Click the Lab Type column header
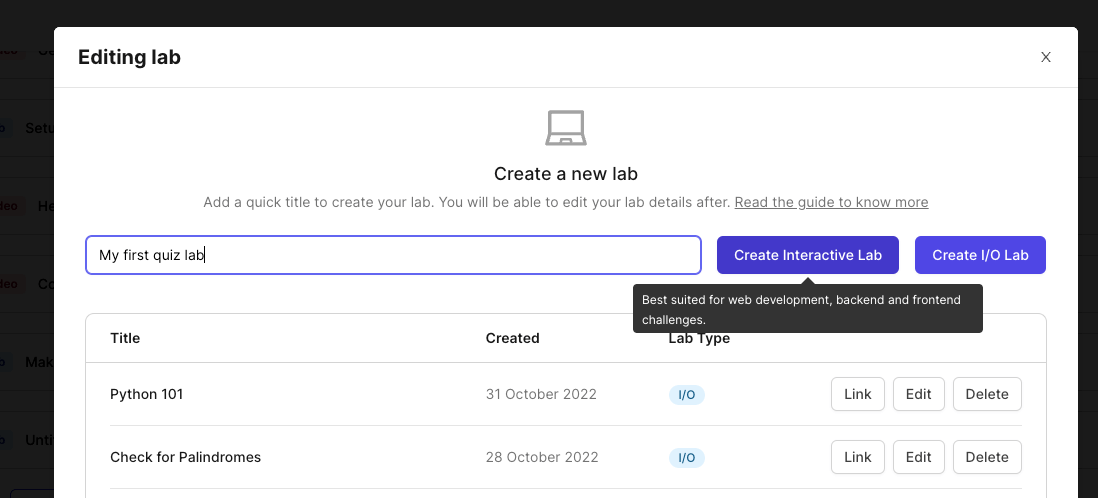Screen dimensions: 1098x498 pos(699,339)
